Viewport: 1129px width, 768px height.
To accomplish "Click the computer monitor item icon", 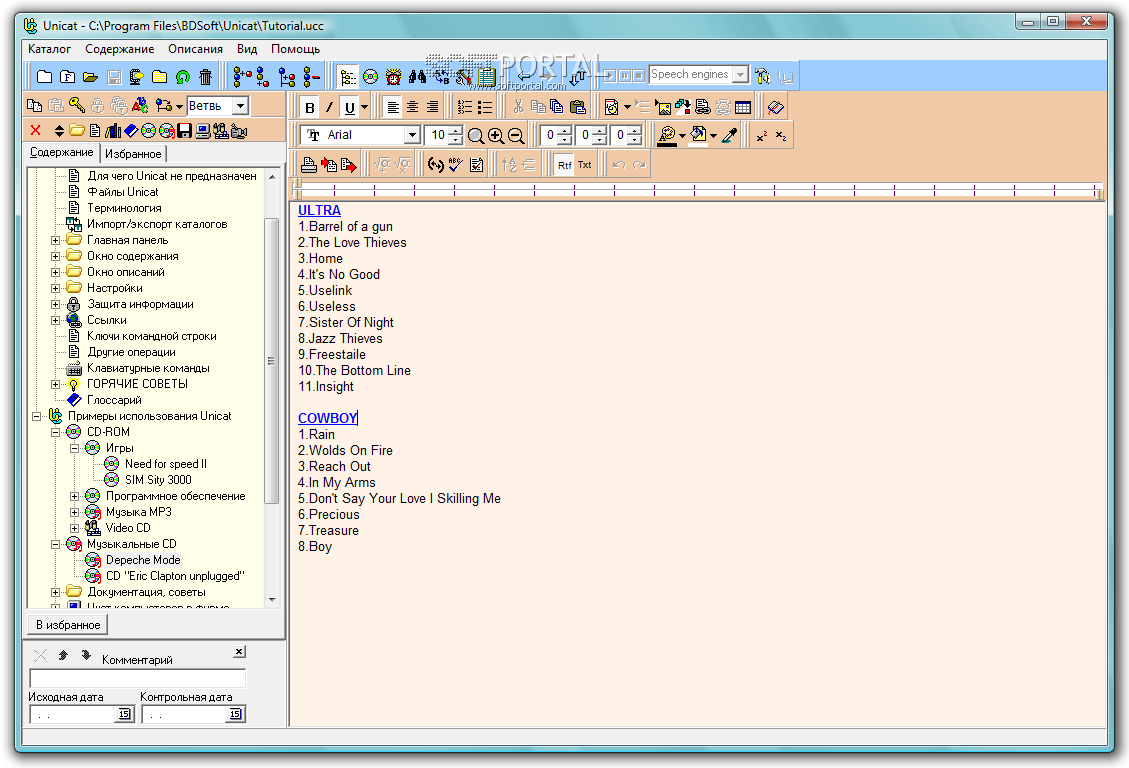I will tap(203, 130).
